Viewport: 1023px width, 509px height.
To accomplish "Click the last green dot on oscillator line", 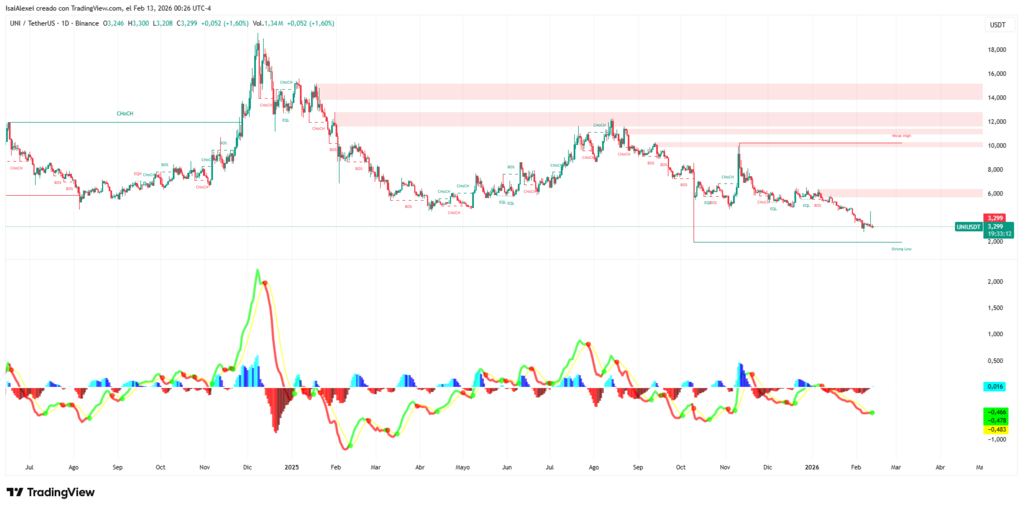I will 872,412.
